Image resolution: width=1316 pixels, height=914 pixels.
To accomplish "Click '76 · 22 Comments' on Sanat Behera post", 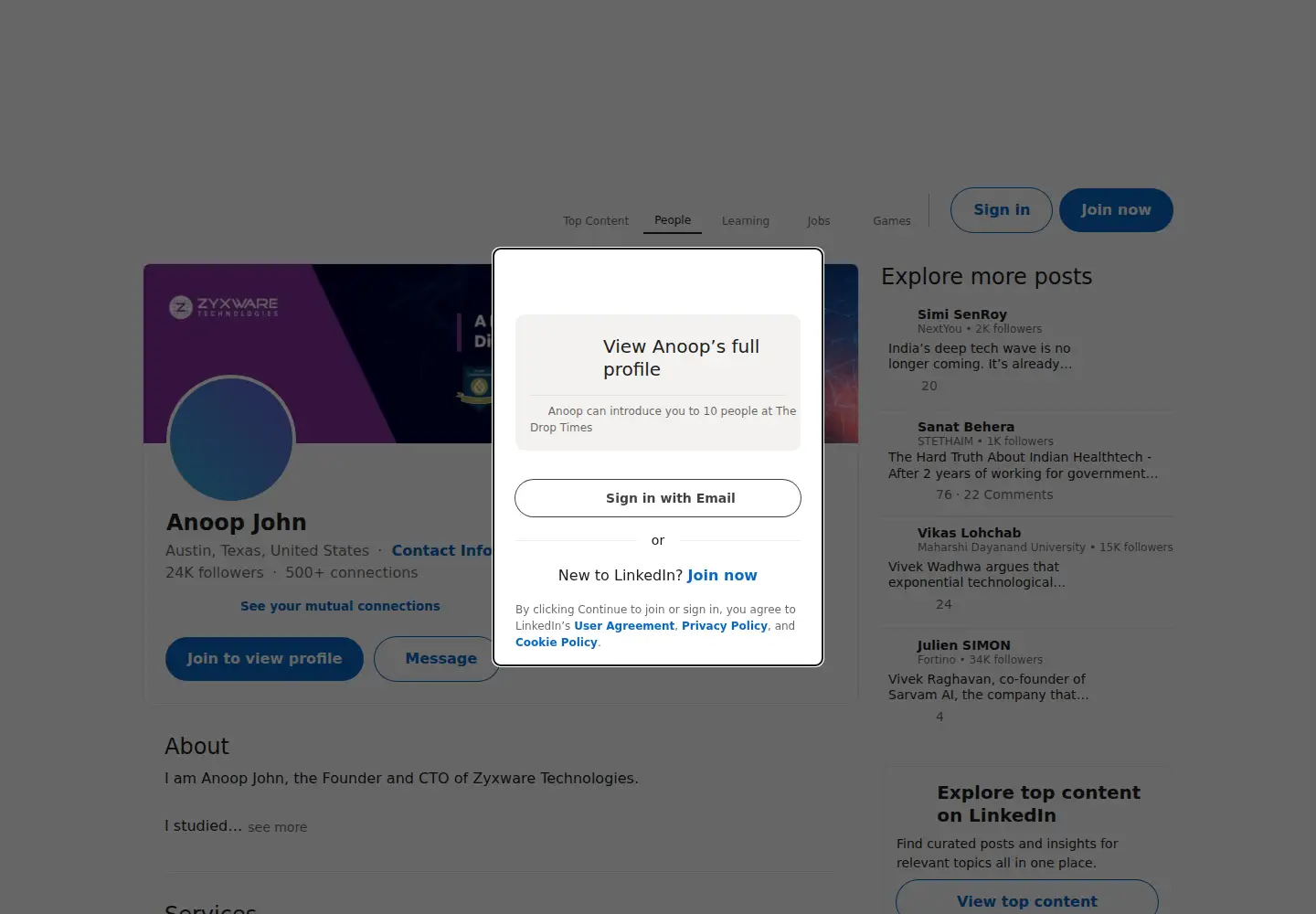I will [x=994, y=494].
